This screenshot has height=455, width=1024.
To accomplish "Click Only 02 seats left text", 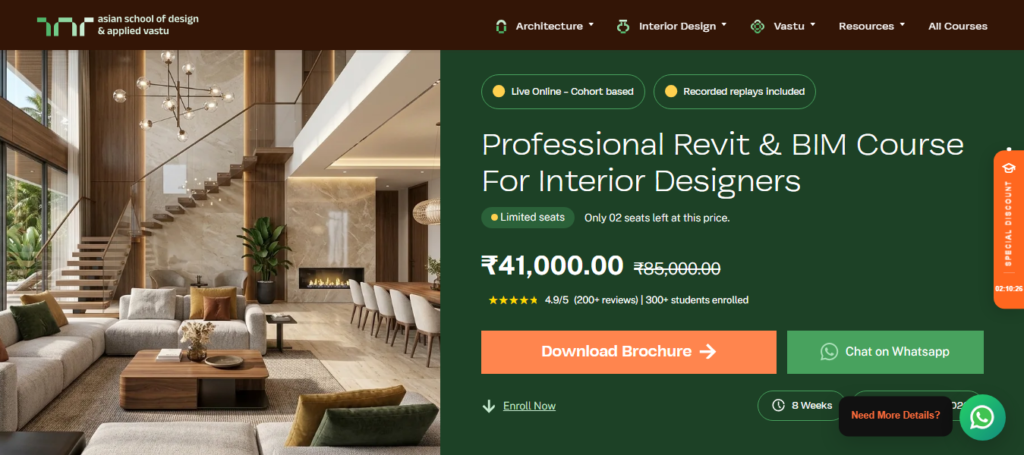I will click(x=656, y=218).
